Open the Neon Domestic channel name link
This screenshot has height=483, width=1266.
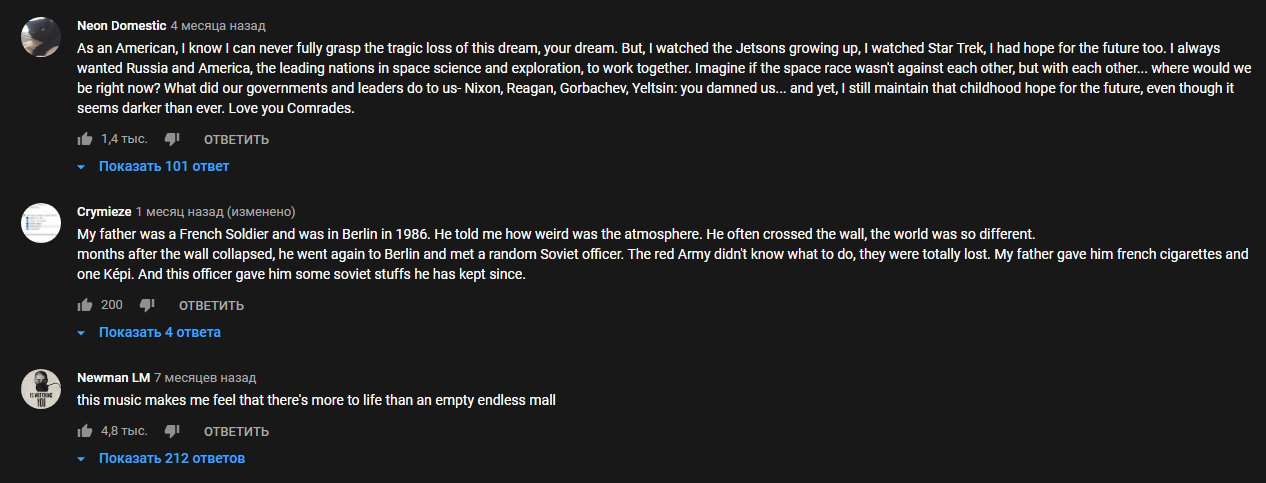click(x=121, y=25)
